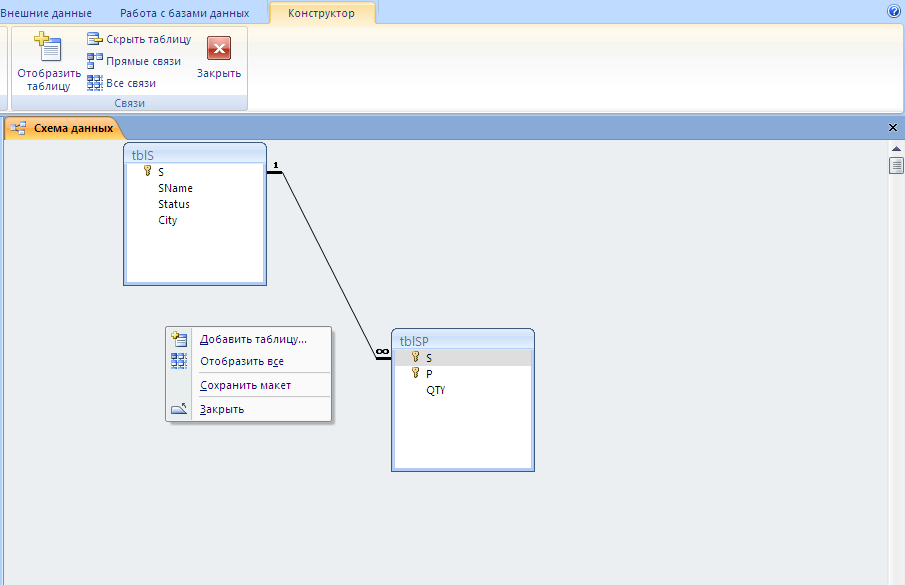Select the Схема данных document tab

[x=65, y=128]
